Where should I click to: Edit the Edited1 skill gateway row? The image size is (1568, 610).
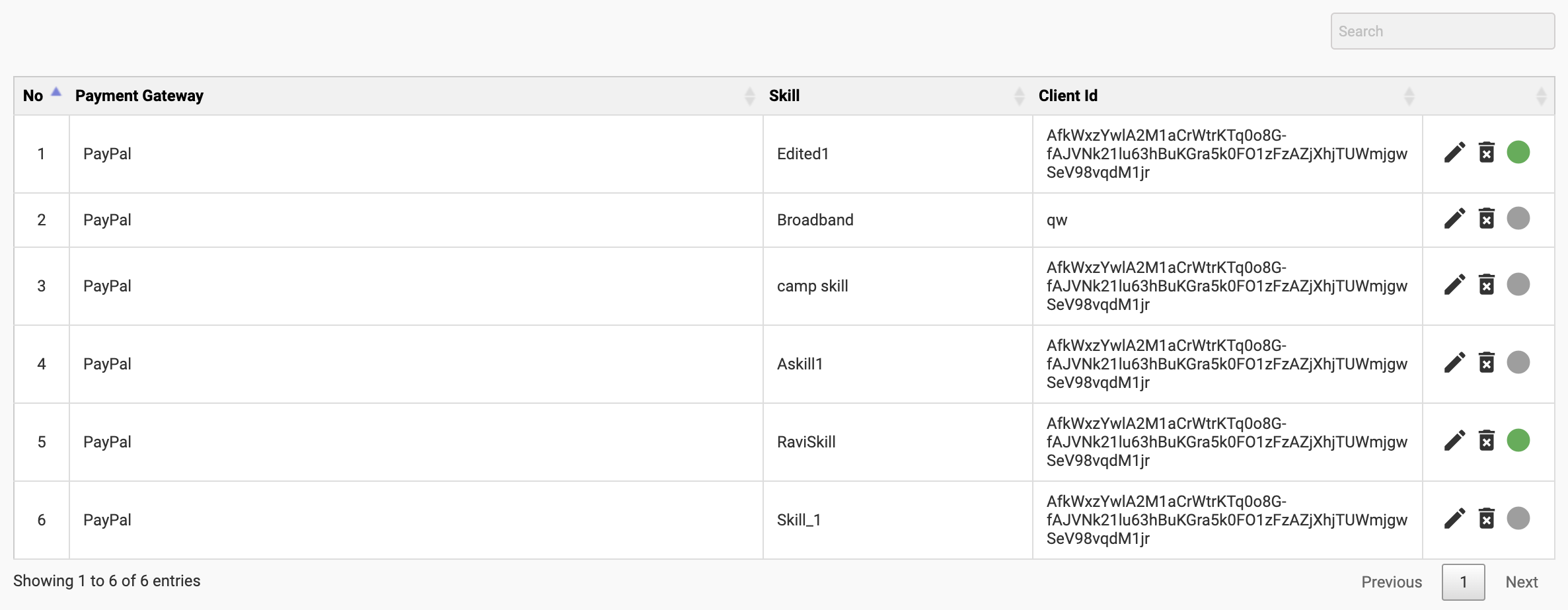coord(1454,153)
